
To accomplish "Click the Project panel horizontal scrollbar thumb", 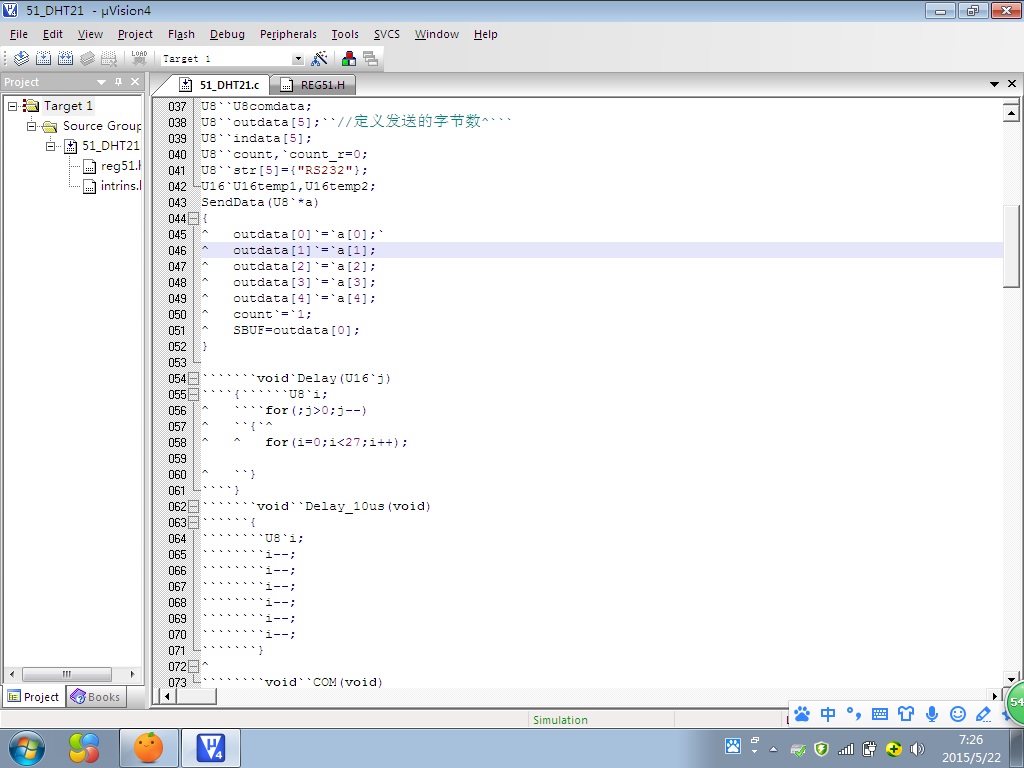I will tap(67, 674).
